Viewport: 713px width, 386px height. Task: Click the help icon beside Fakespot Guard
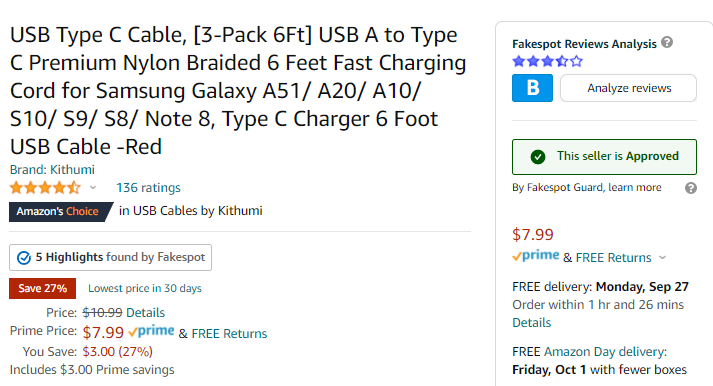click(691, 188)
